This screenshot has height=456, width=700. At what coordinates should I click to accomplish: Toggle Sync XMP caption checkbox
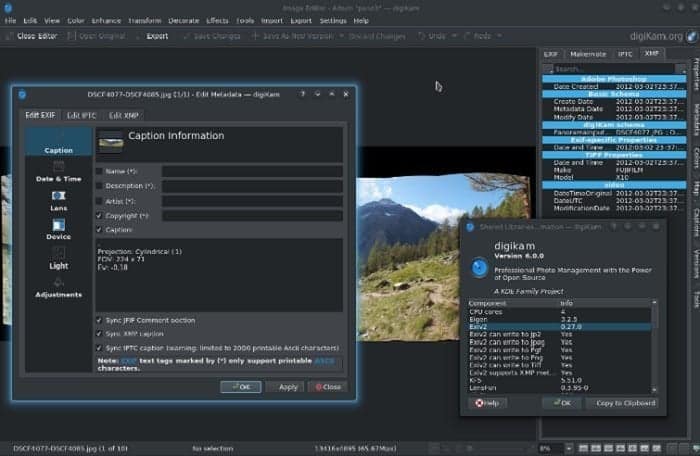pos(99,334)
